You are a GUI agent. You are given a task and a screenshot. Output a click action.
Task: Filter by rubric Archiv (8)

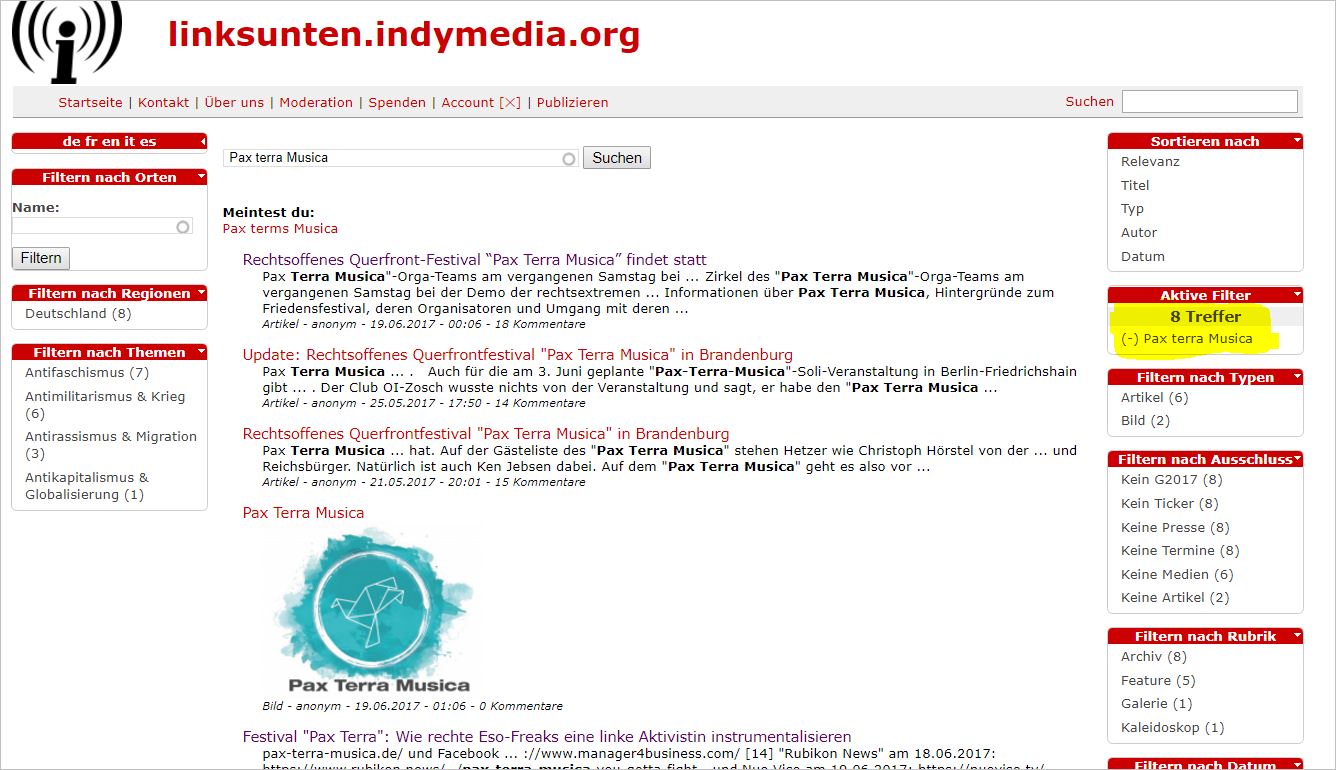(1154, 656)
